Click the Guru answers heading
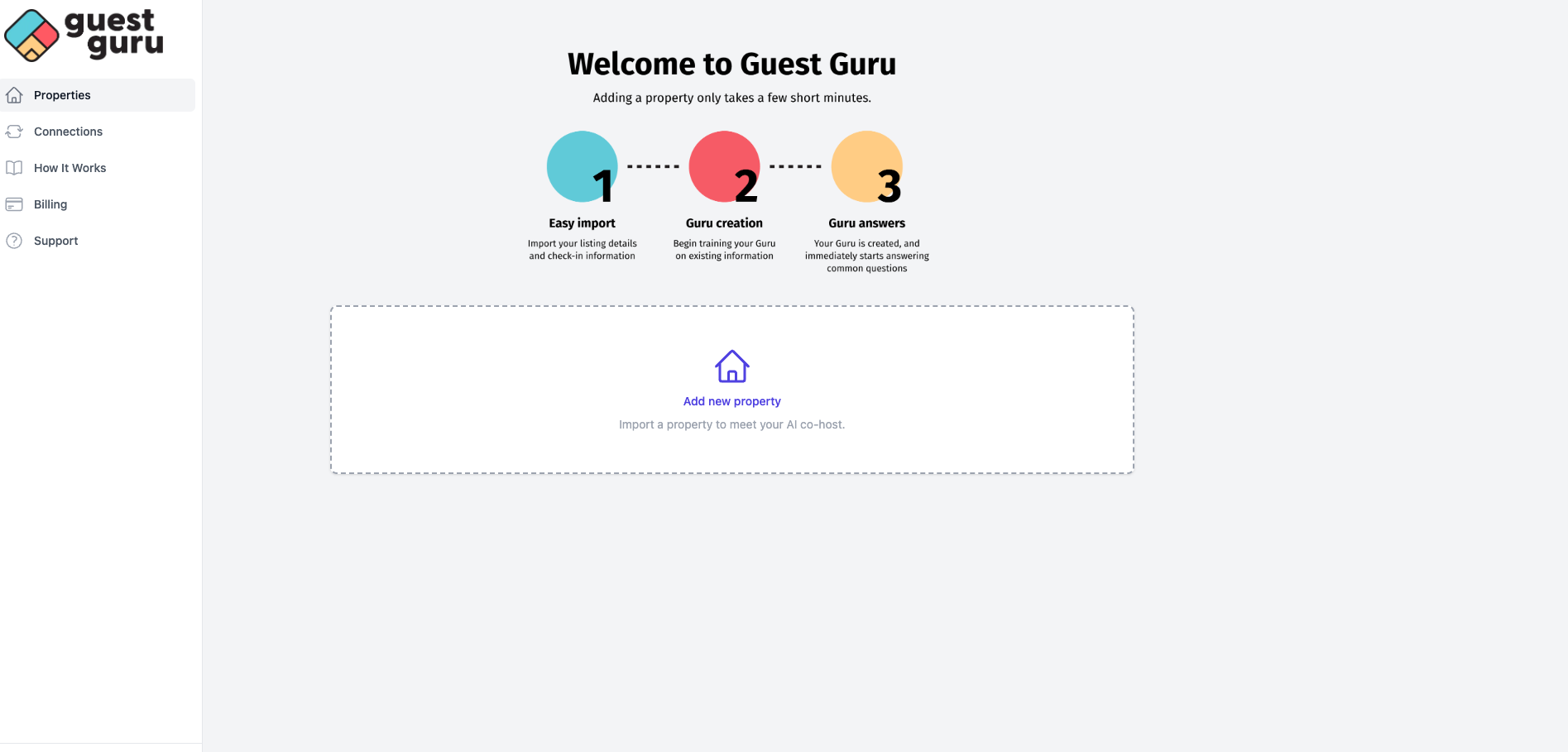Image resolution: width=1568 pixels, height=752 pixels. click(867, 223)
